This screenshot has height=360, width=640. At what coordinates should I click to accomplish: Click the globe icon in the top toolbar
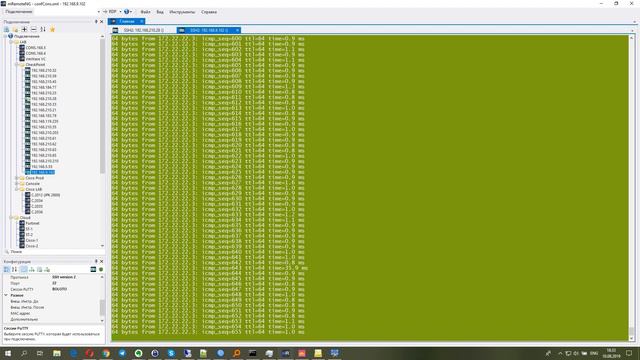(127, 12)
